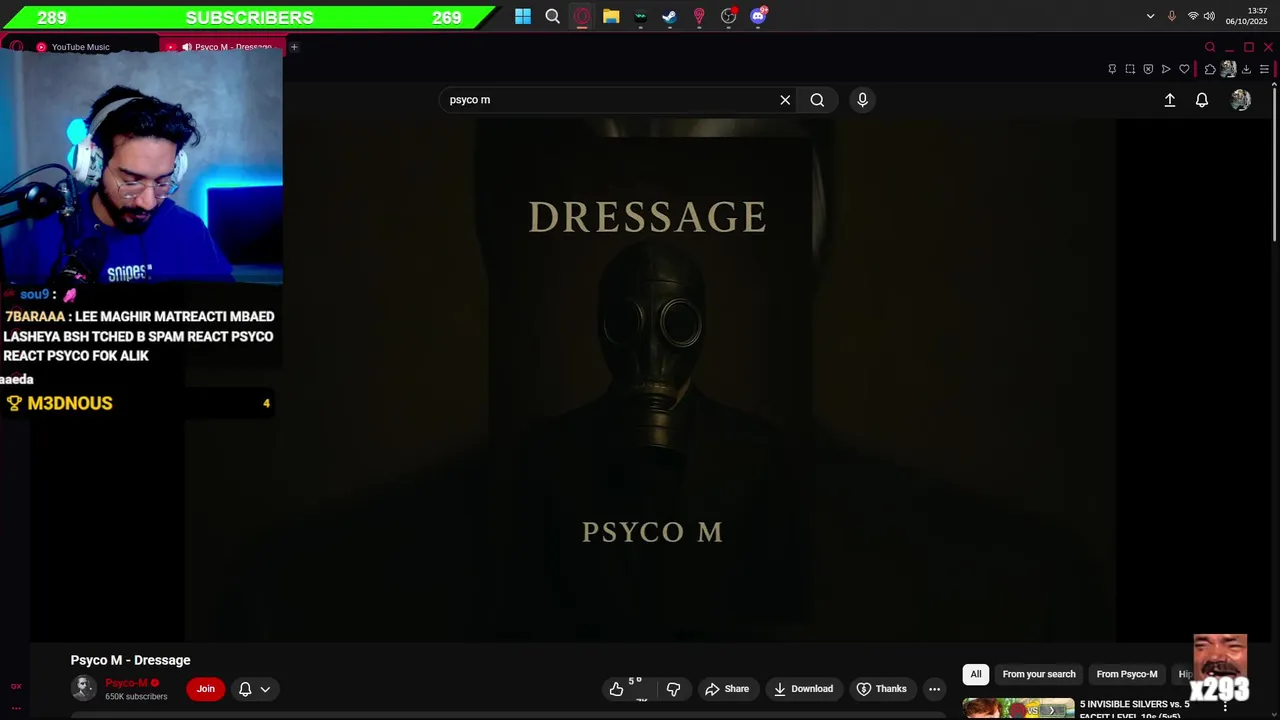Open the Opera player arrow icon
Viewport: 1280px width, 720px height.
(x=1166, y=69)
